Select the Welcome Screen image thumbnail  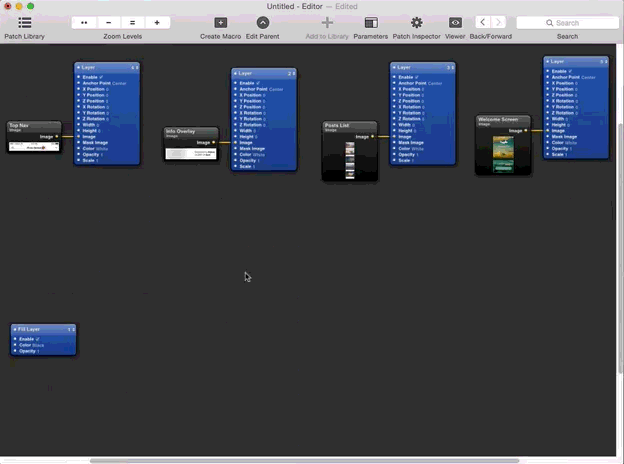502,154
